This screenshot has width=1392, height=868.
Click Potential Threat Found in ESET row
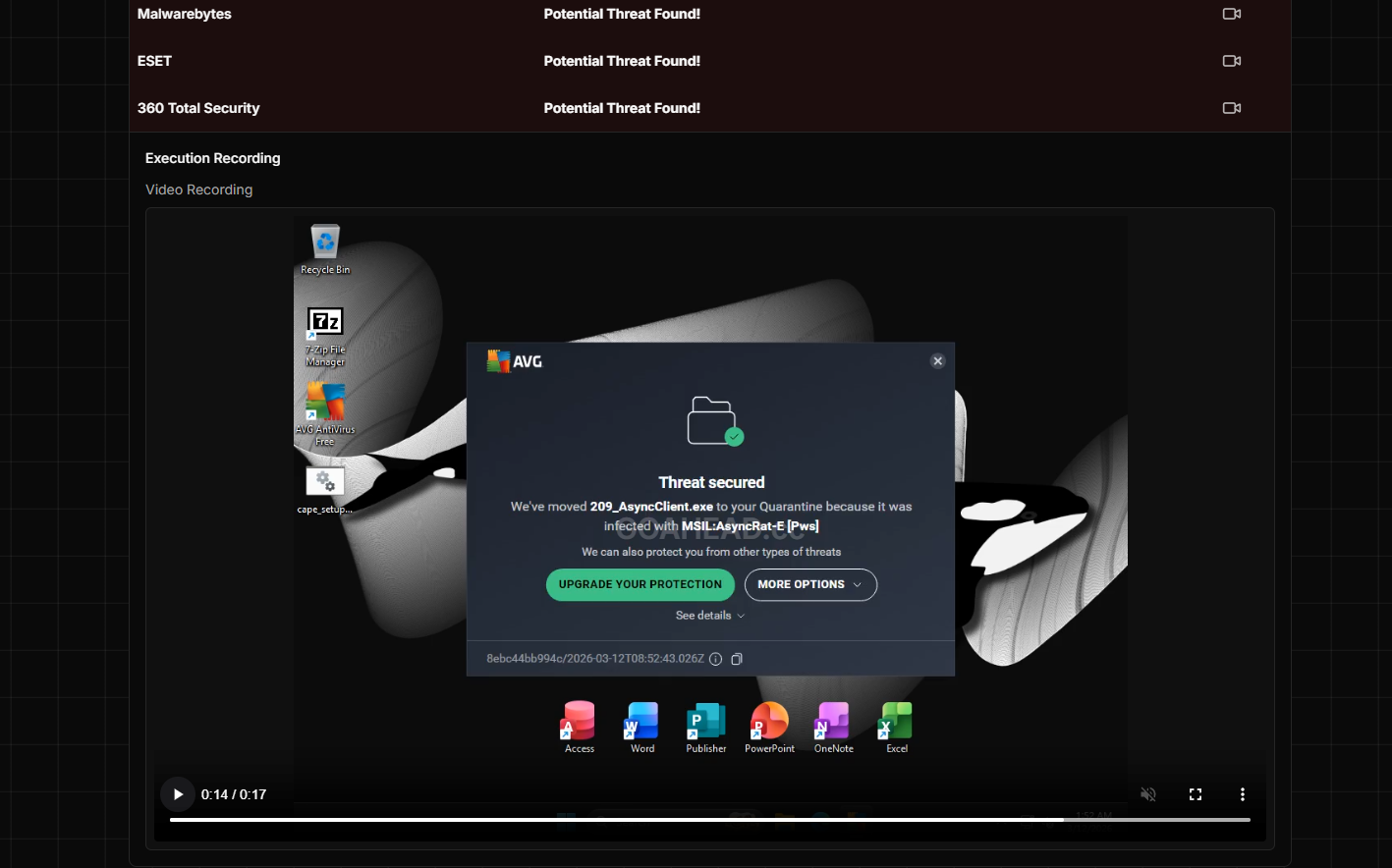(622, 61)
